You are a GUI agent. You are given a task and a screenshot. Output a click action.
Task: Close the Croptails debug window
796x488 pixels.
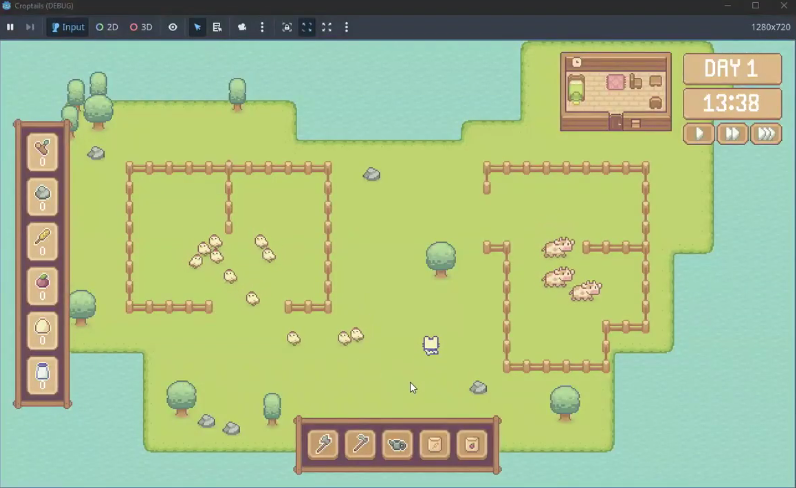(783, 6)
